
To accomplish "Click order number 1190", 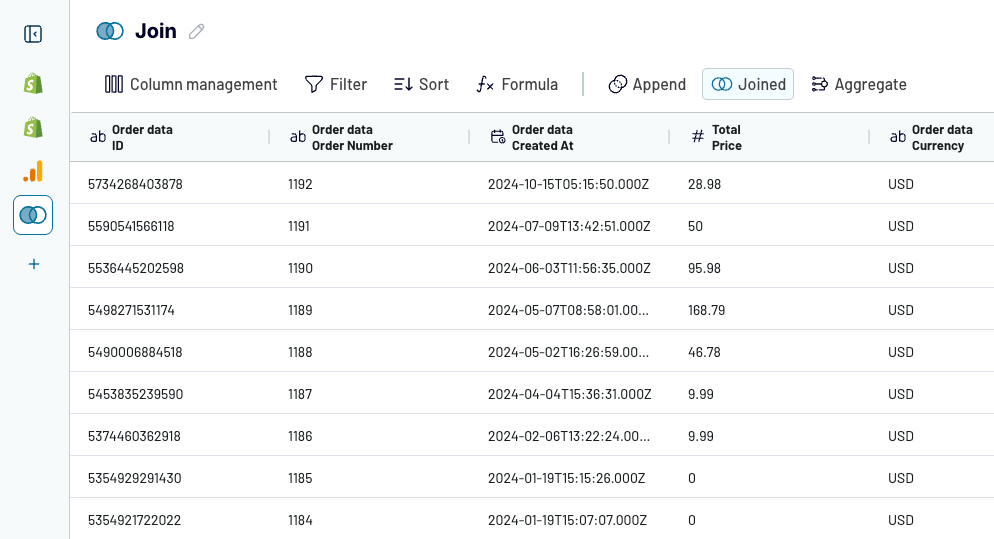I will pyautogui.click(x=300, y=268).
